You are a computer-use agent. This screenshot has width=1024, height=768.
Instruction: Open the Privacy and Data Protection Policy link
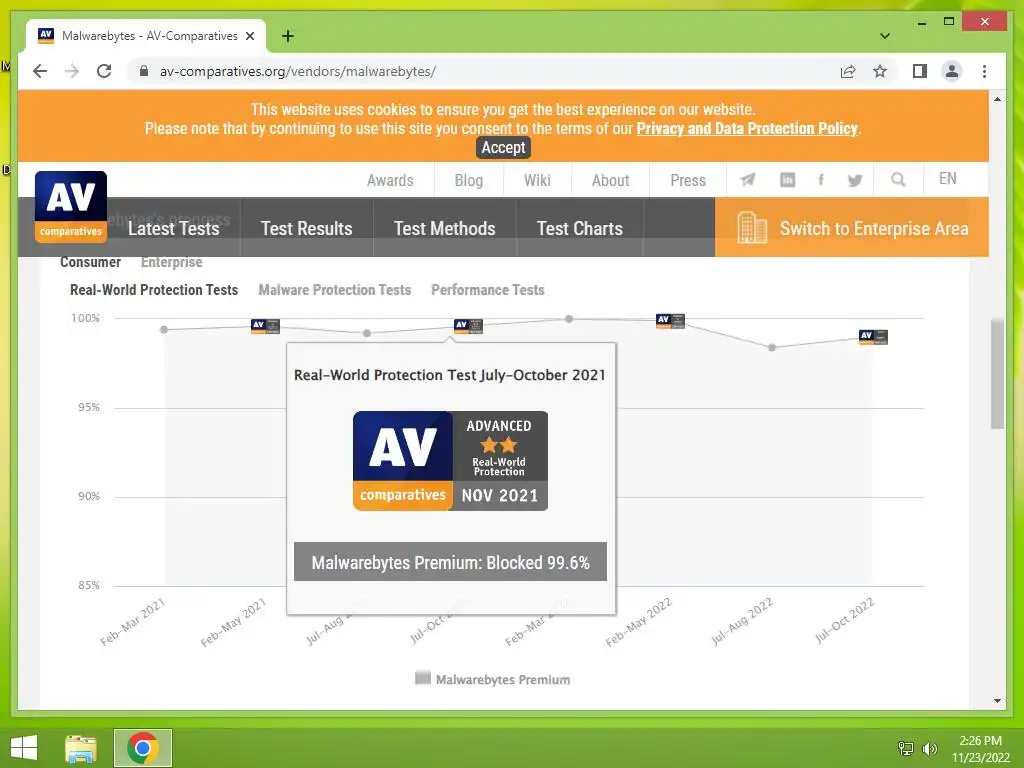click(x=746, y=129)
